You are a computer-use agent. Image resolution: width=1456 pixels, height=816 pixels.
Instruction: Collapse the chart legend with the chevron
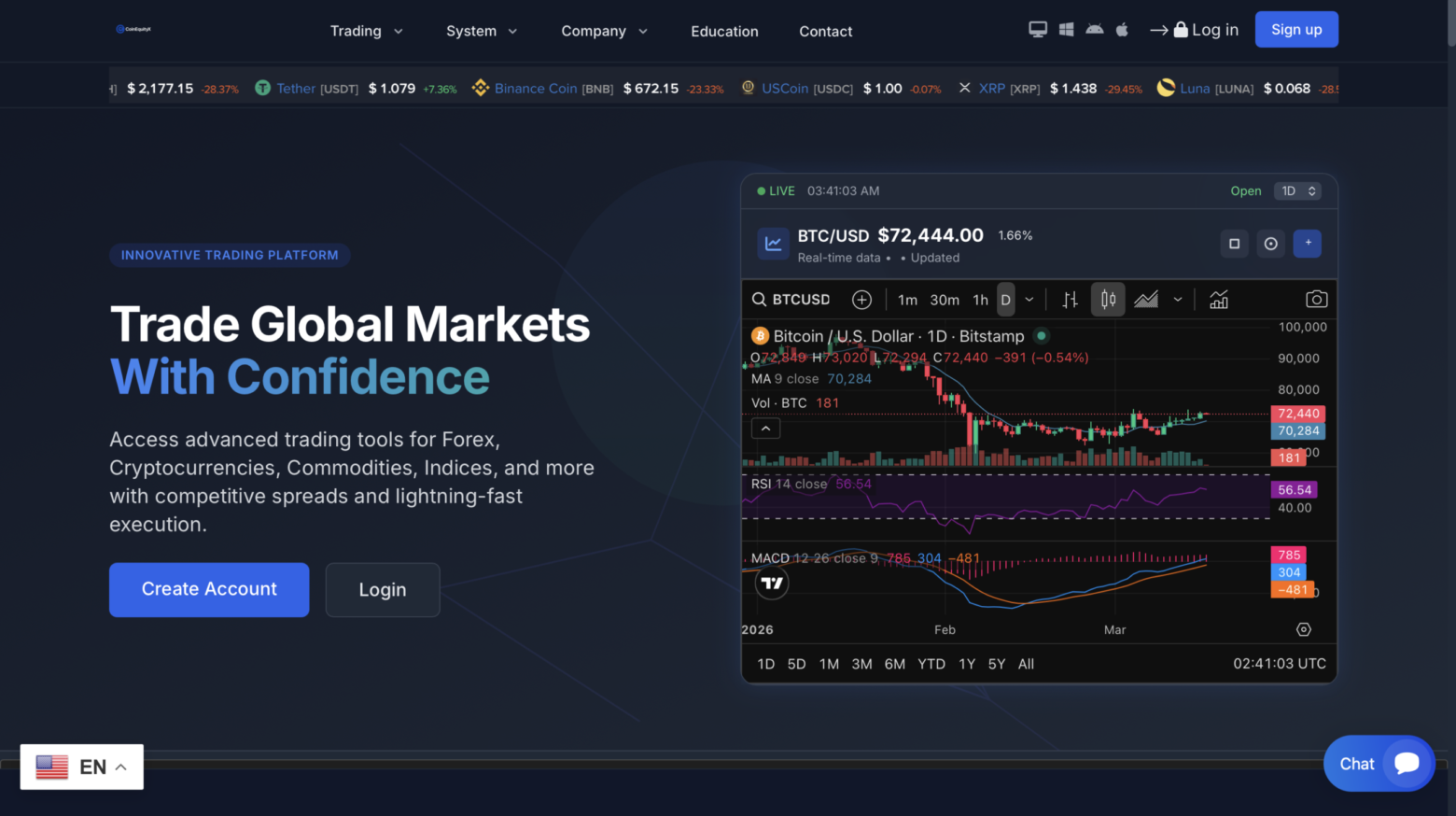765,429
